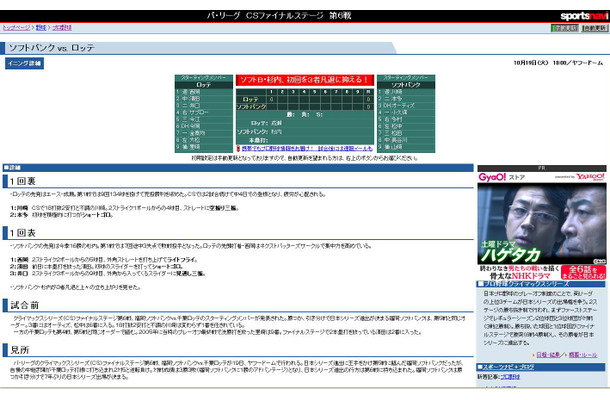Click the ロッテ starting members header
This screenshot has height=400, width=610.
tap(204, 85)
